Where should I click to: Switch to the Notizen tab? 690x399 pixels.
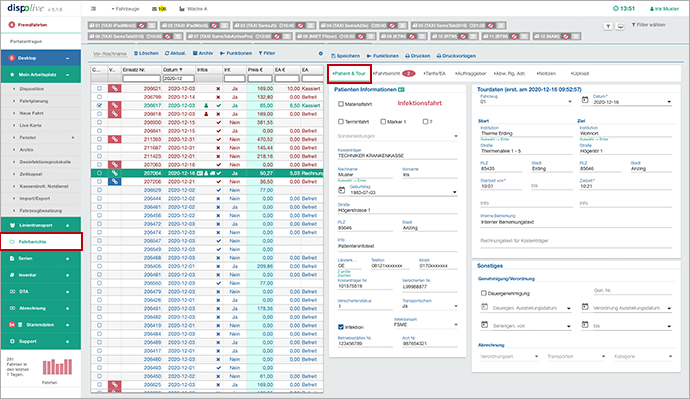(546, 73)
